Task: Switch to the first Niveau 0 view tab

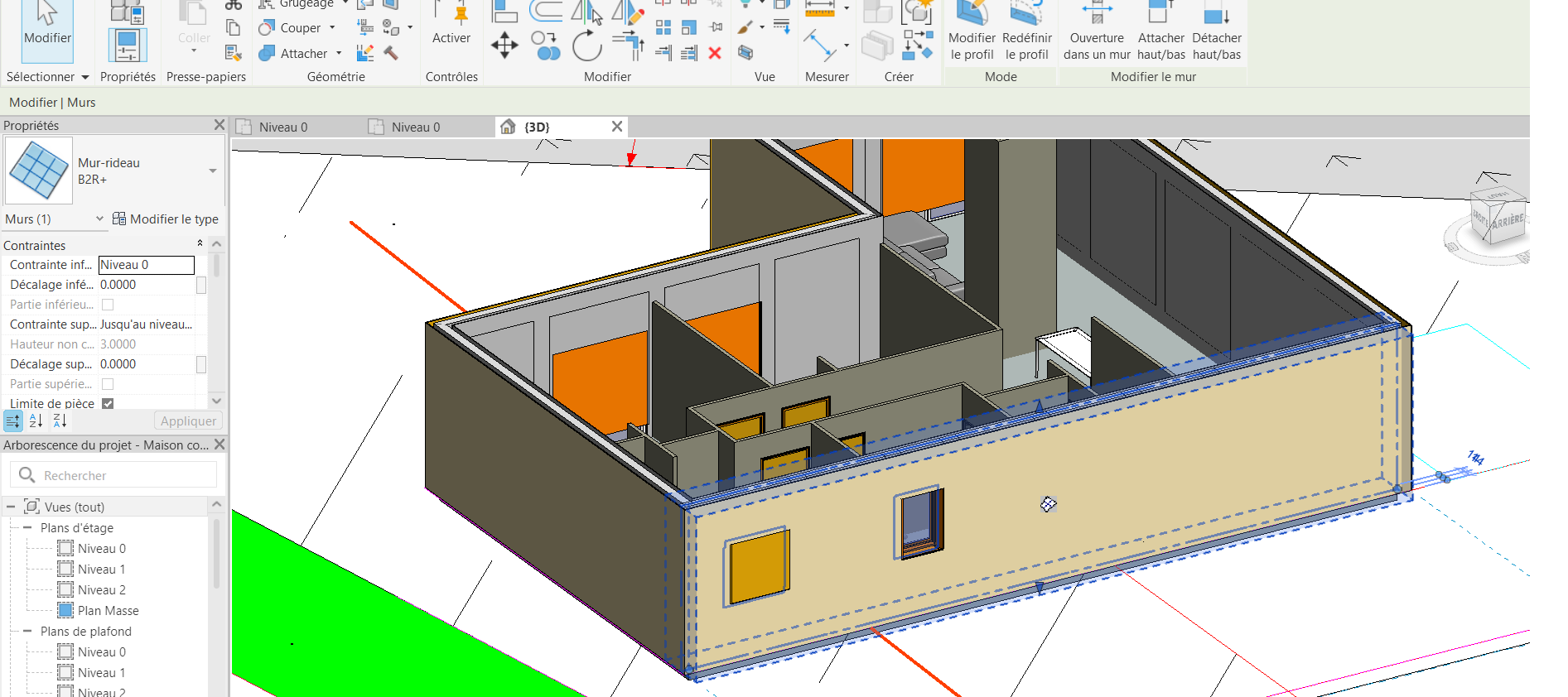Action: (283, 127)
